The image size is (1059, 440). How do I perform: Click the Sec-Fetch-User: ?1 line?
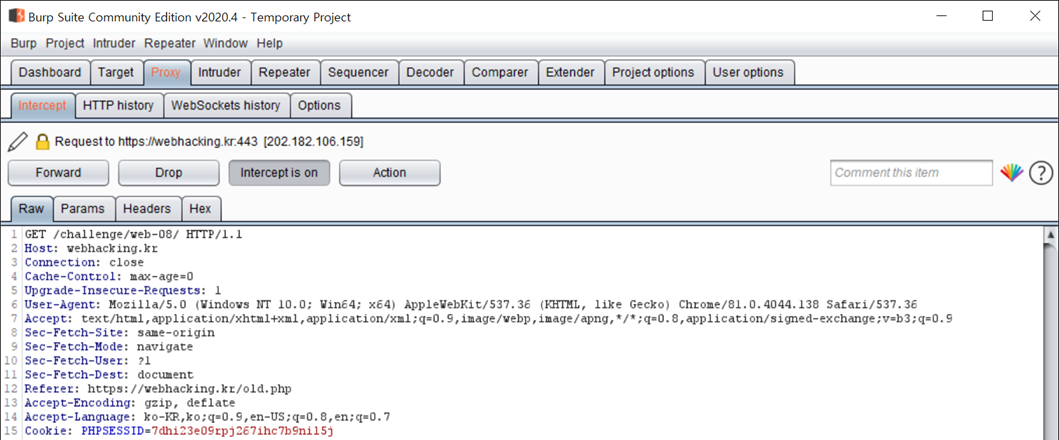pos(88,360)
